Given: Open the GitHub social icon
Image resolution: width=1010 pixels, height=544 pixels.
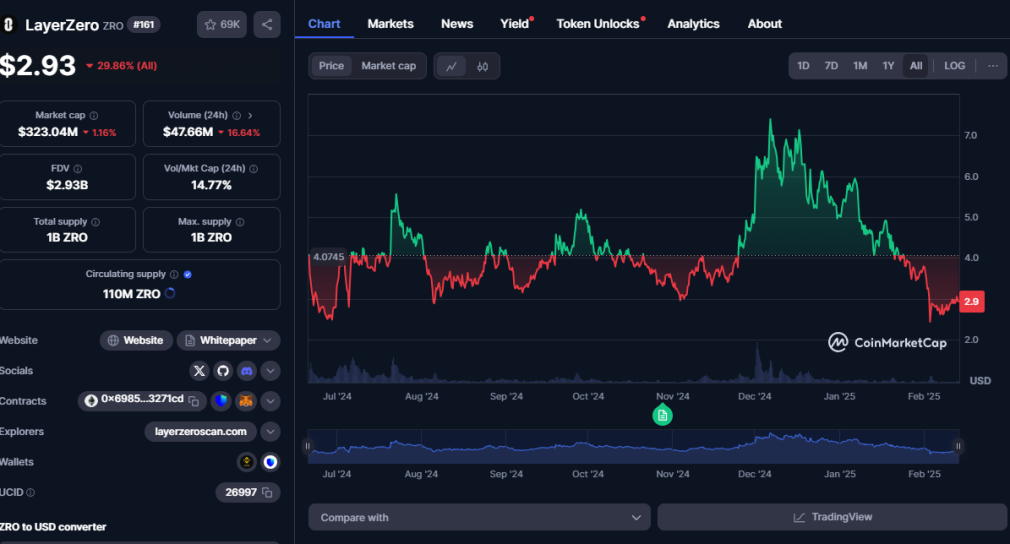Looking at the screenshot, I should 223,371.
